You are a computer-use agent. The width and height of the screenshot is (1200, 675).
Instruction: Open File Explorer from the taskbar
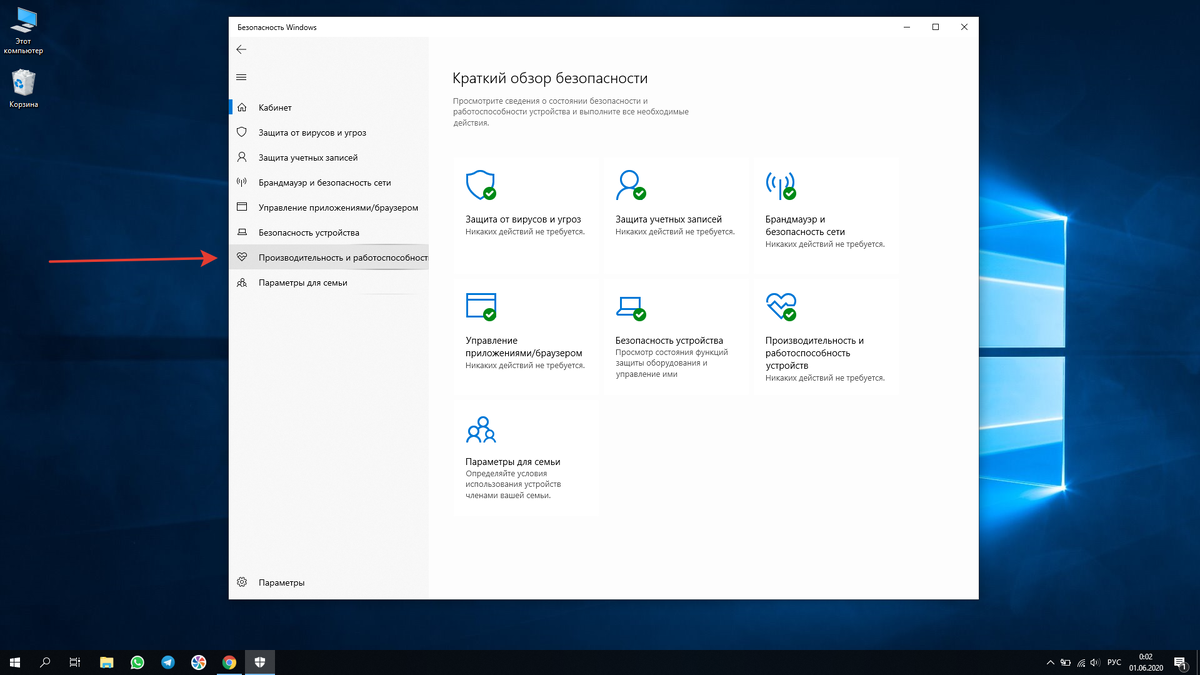point(106,662)
